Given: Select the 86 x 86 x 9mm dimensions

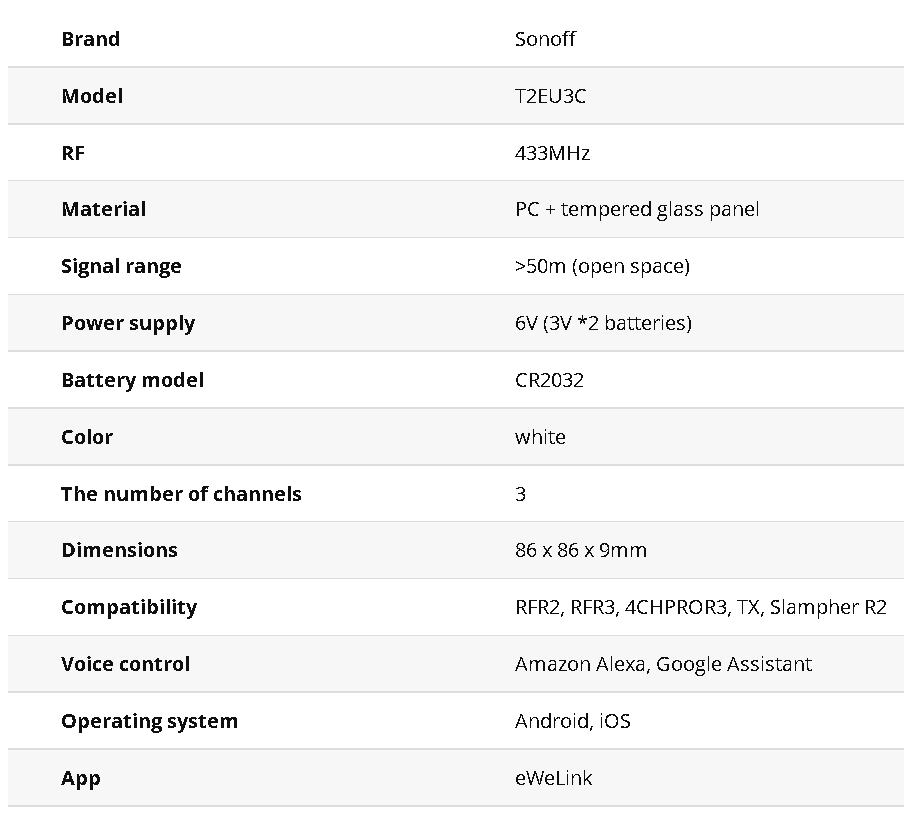Looking at the screenshot, I should coord(581,550).
